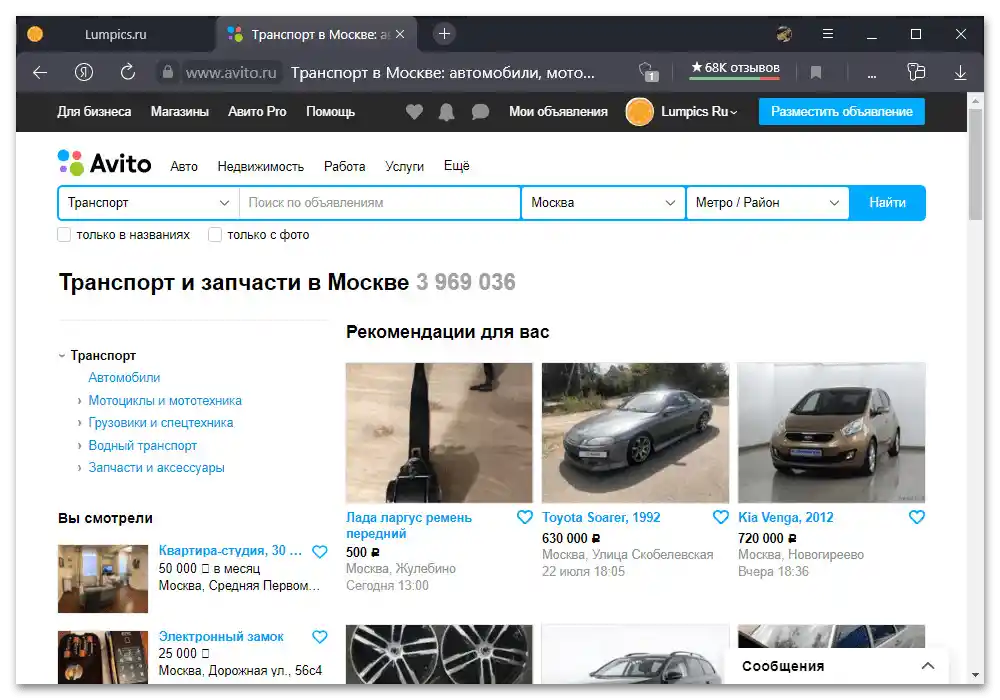Collapse the Транспорт tree section
1000x700 pixels.
(x=61, y=356)
